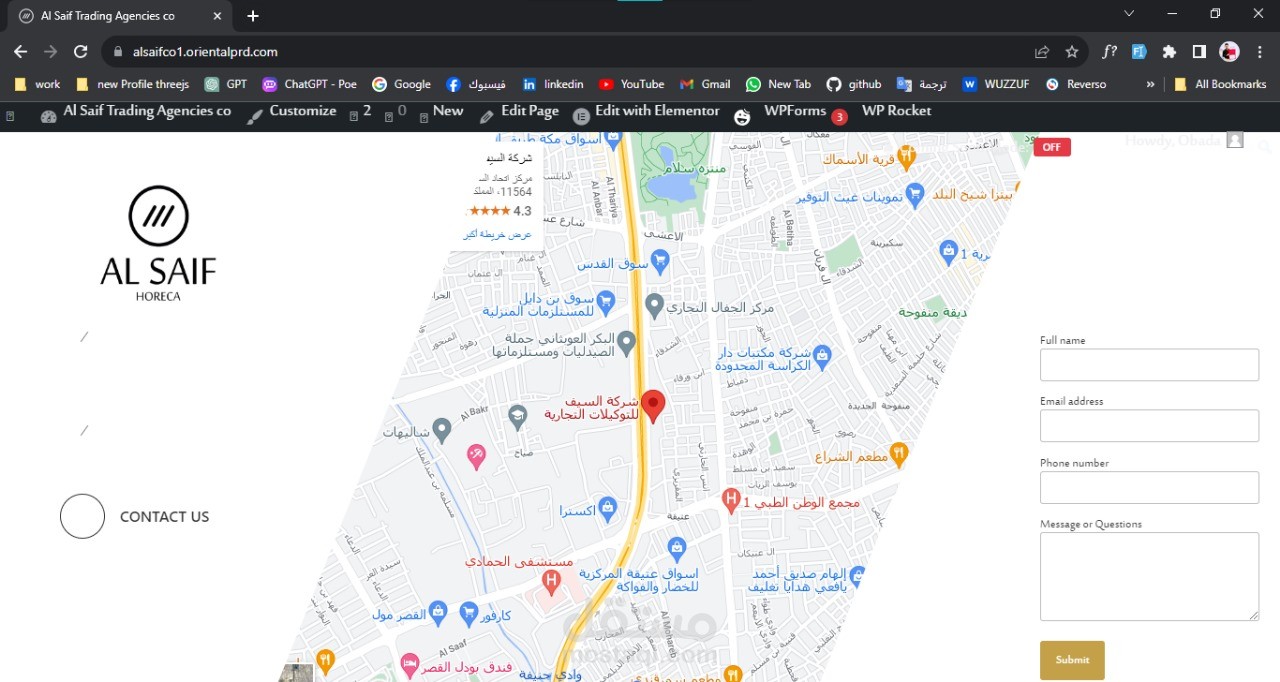View the 0 comments indicator
This screenshot has height=682, width=1280.
pos(396,112)
